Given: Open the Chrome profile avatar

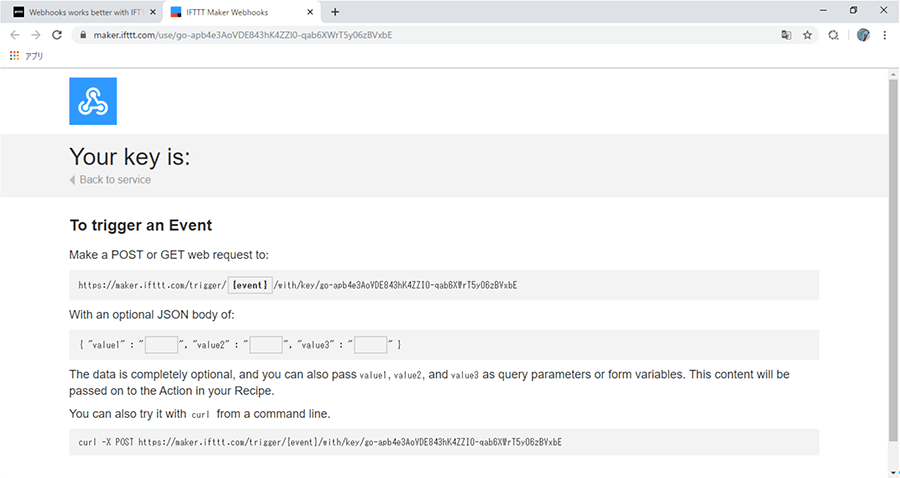Looking at the screenshot, I should [863, 35].
